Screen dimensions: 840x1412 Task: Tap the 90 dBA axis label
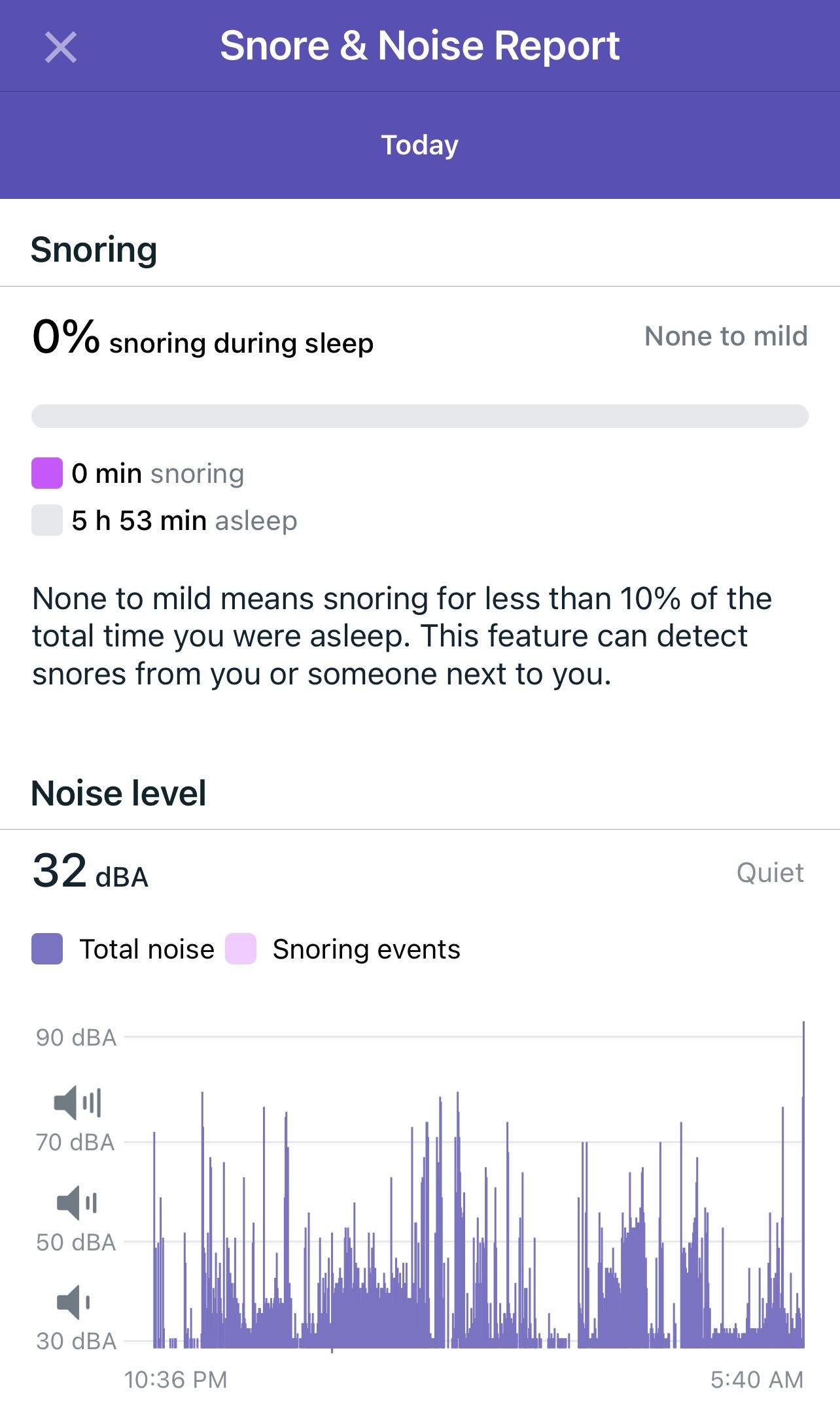point(76,1038)
